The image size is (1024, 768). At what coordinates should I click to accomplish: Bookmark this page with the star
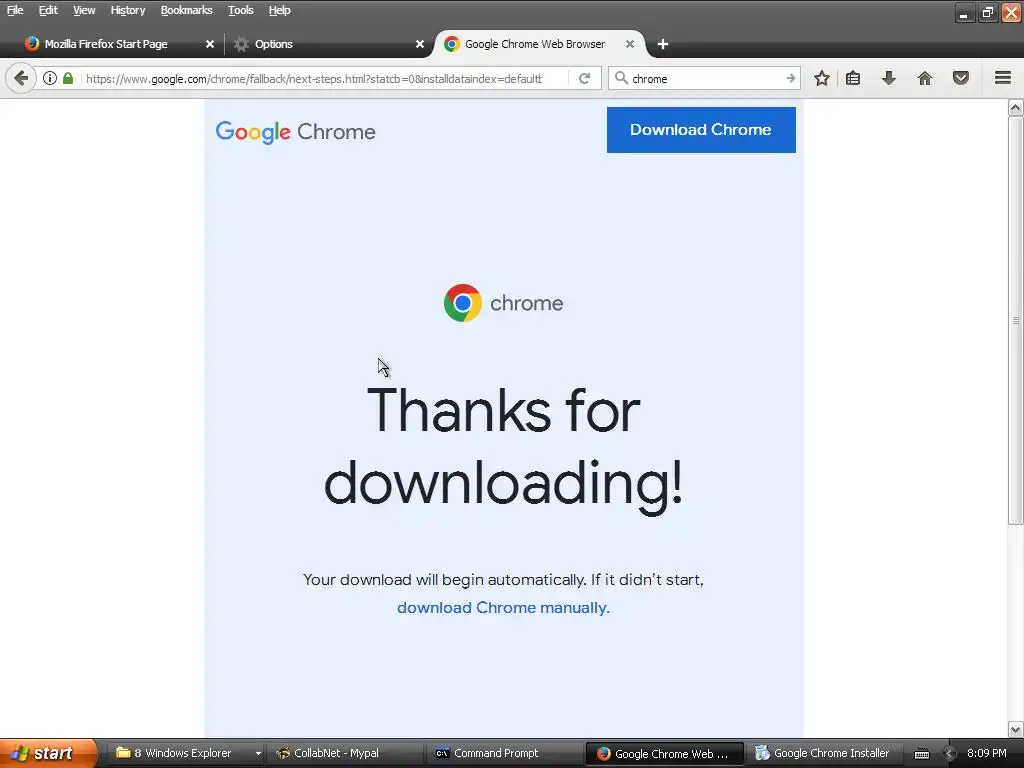point(822,78)
